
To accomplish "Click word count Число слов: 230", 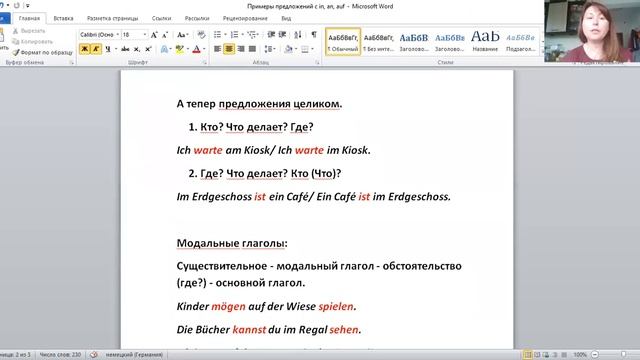I will click(x=60, y=355).
